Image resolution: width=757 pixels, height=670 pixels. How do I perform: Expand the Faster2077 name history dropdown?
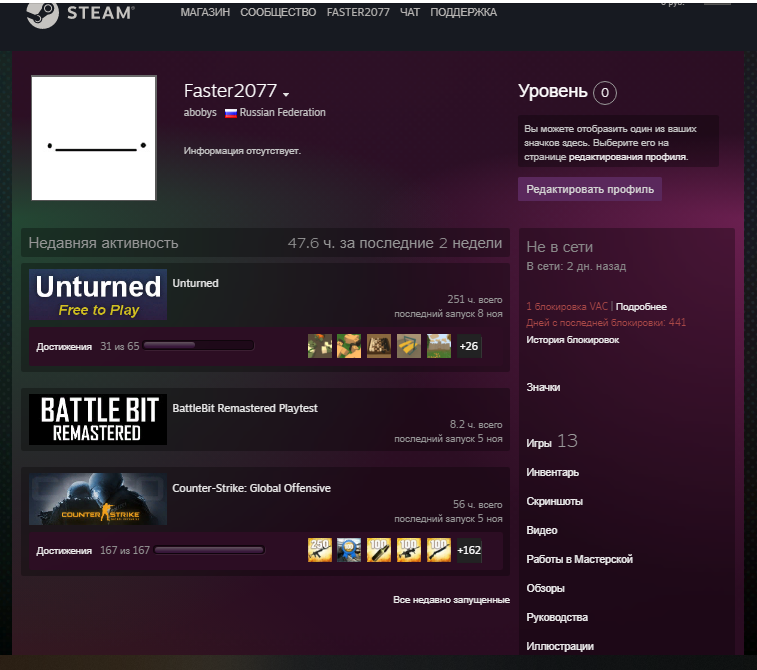point(286,94)
